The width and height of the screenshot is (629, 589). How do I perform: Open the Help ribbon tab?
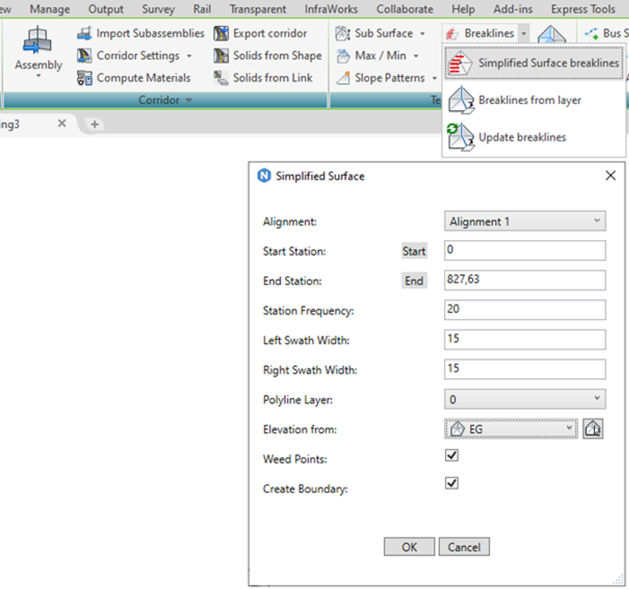463,9
